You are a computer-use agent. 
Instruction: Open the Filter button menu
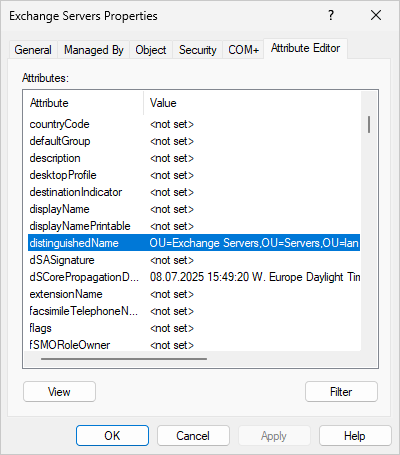coord(341,392)
